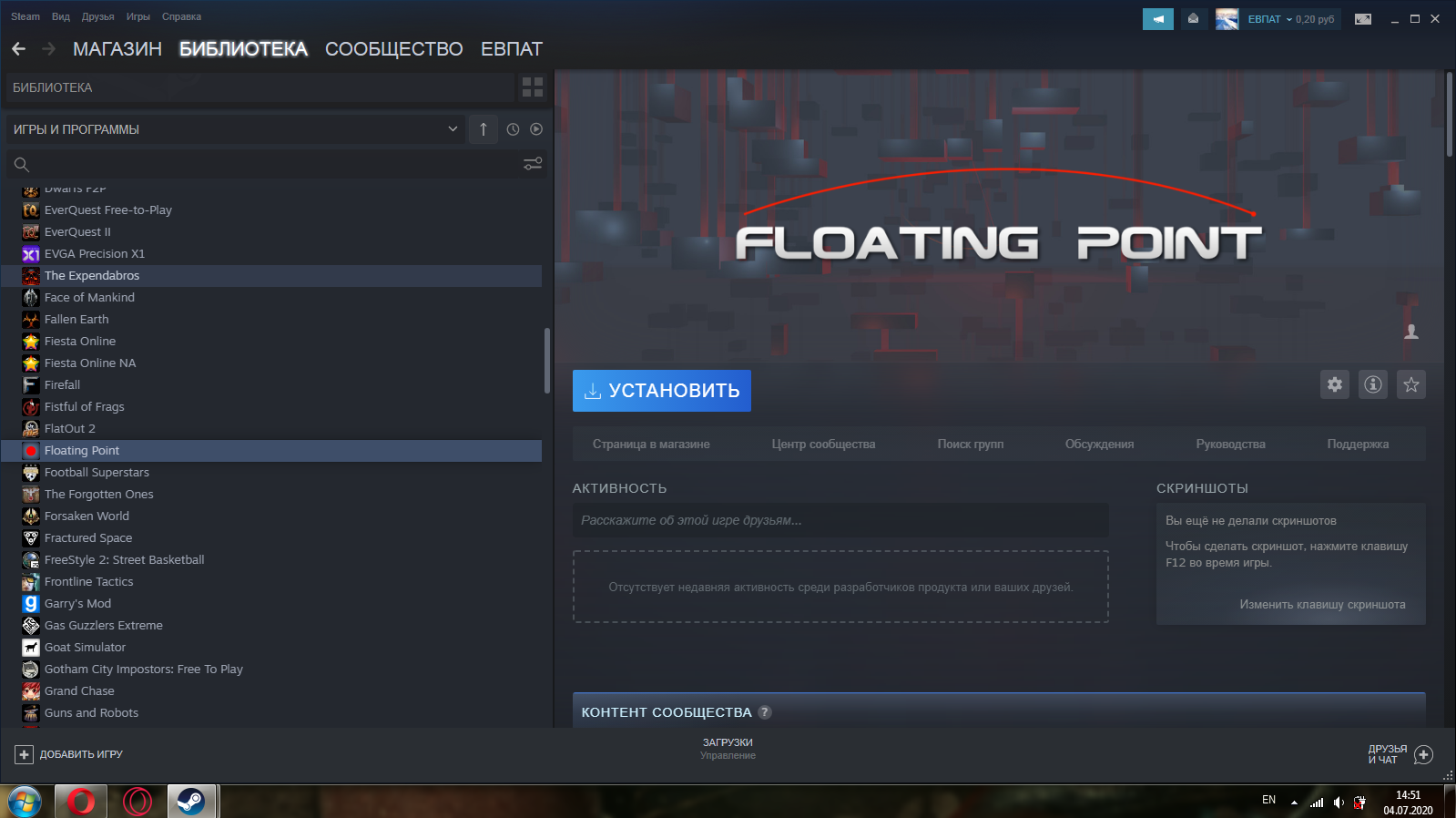Screen dimensions: 1456x818
Task: Open the ЕВПАТ profile tab
Action: (512, 49)
